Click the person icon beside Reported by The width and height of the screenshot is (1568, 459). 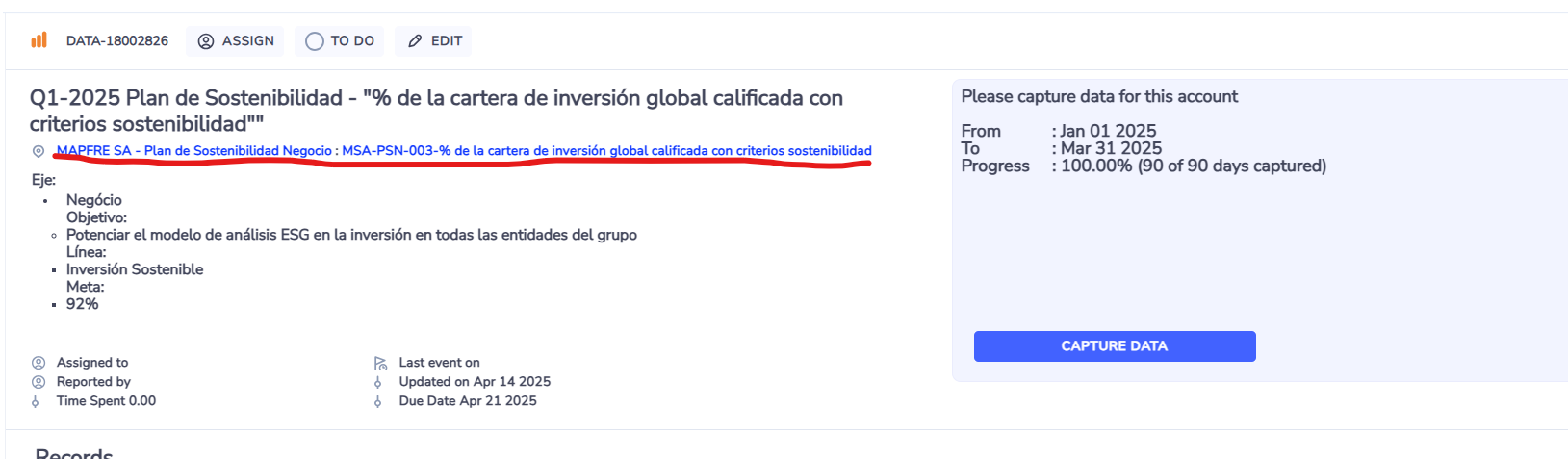pos(39,382)
